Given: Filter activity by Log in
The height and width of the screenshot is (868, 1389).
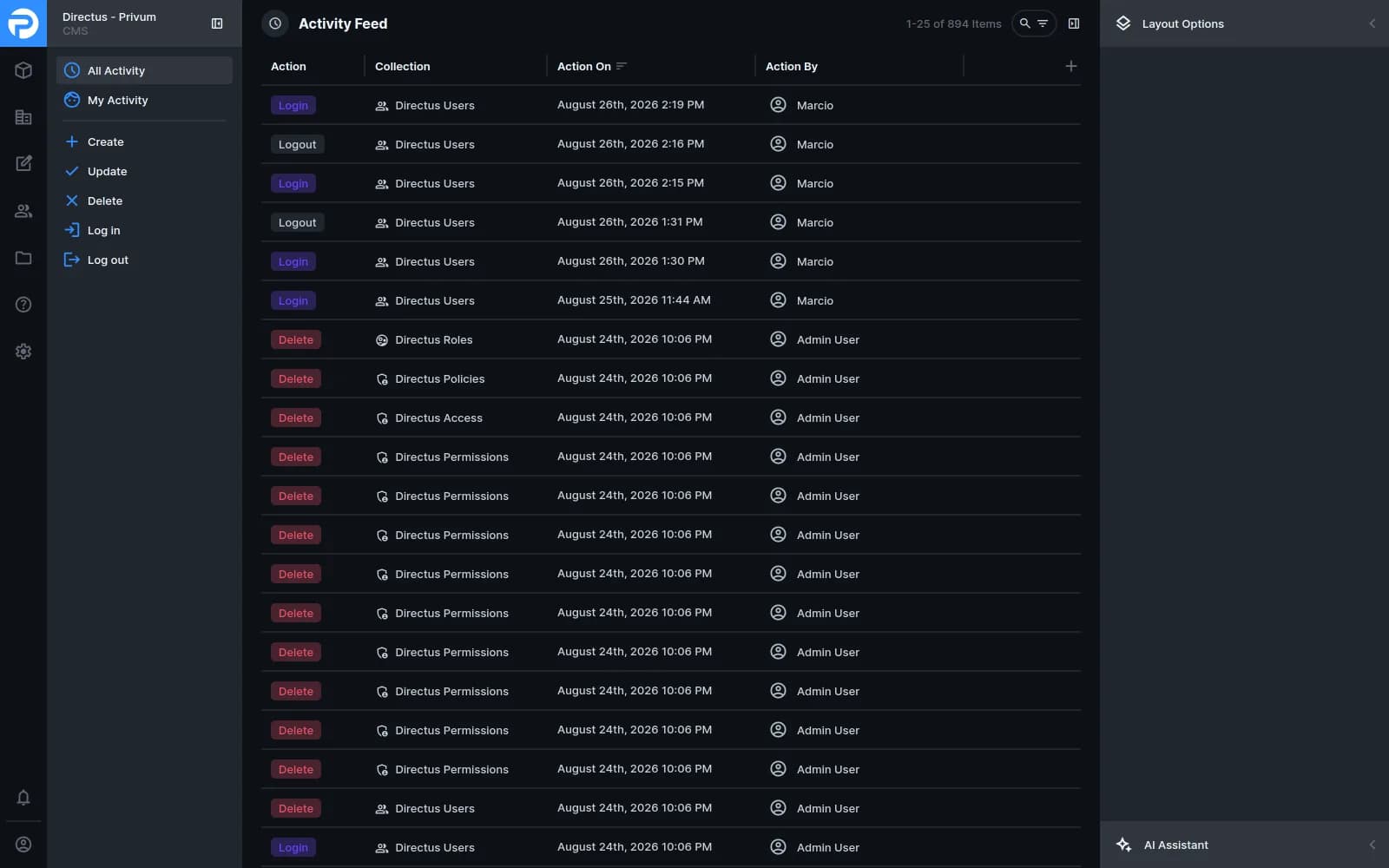Looking at the screenshot, I should pos(144,230).
